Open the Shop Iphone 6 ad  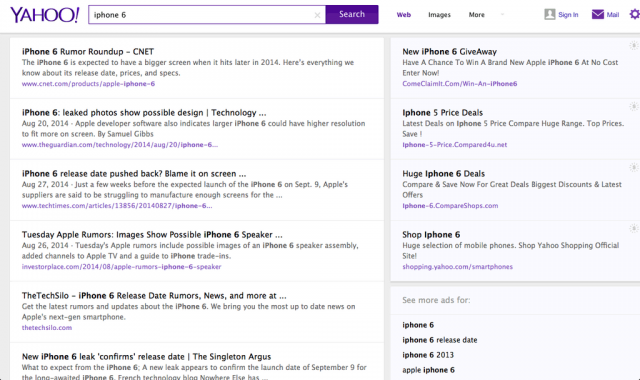coord(431,235)
